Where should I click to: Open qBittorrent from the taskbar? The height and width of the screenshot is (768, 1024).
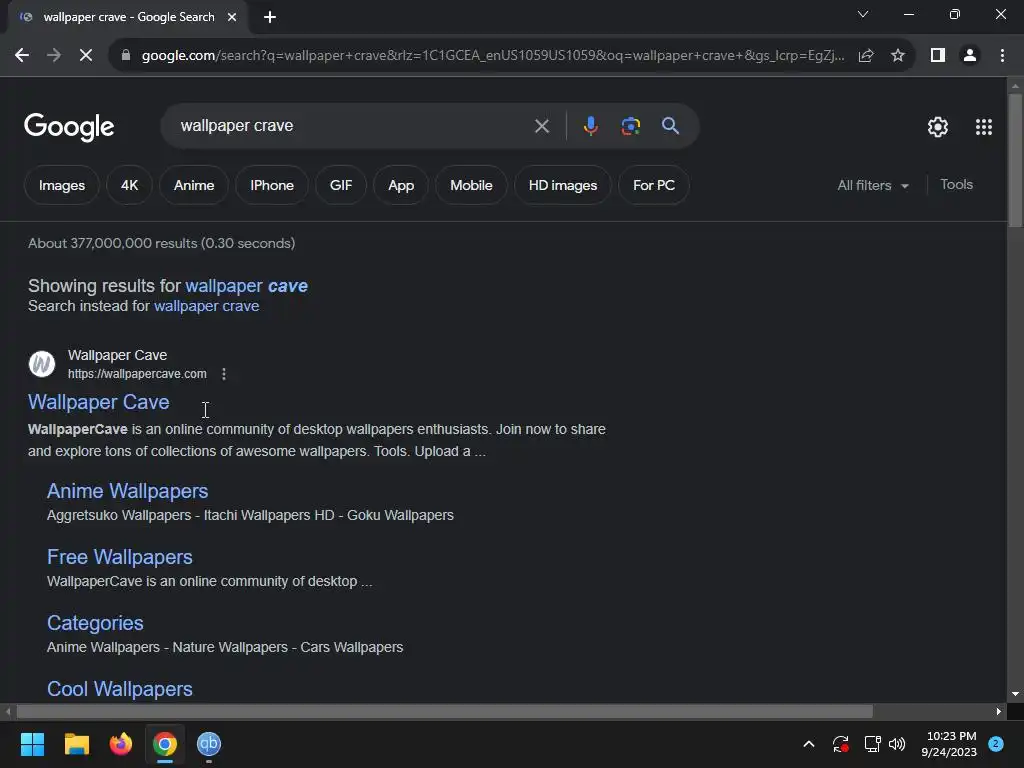point(209,744)
